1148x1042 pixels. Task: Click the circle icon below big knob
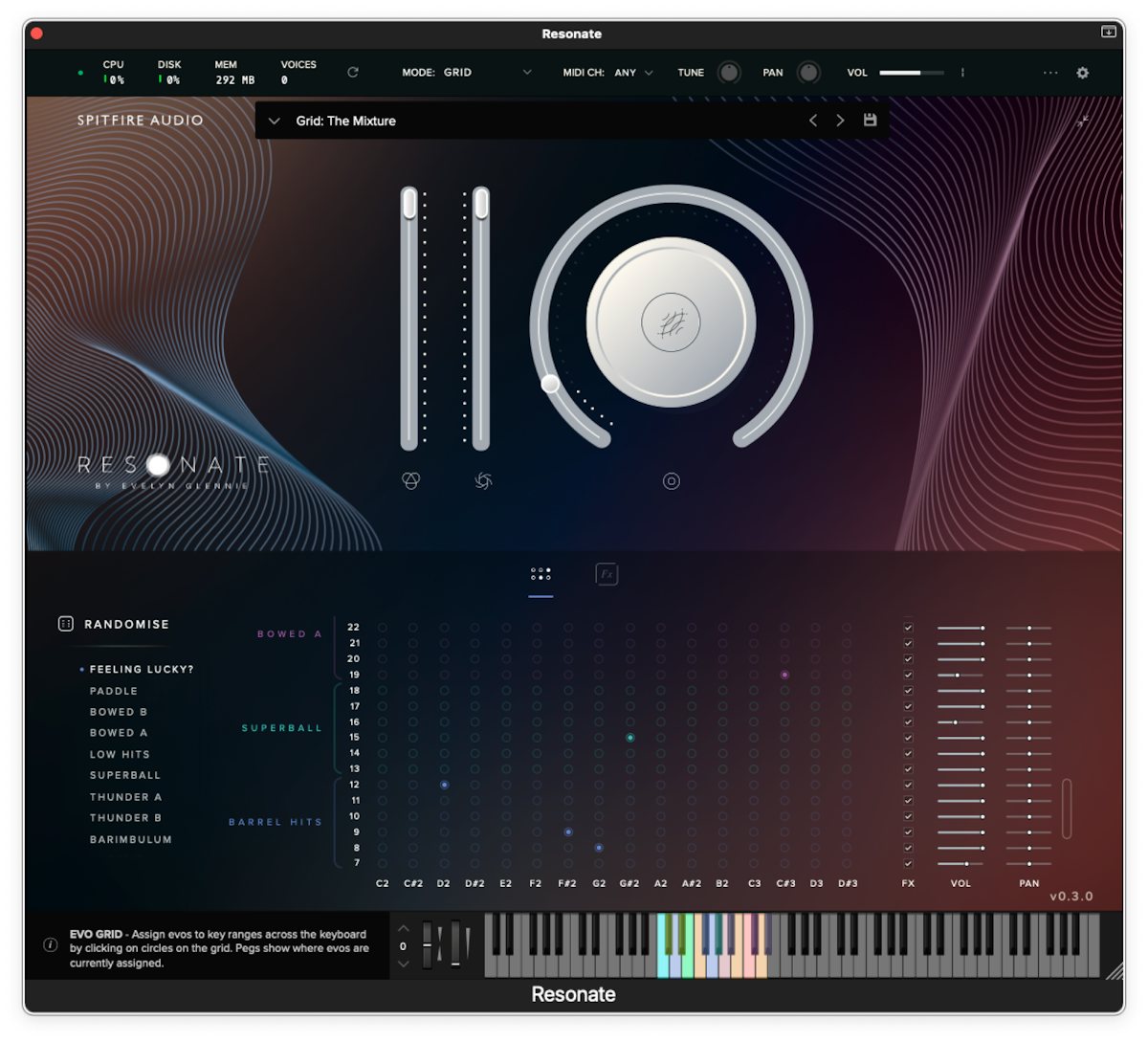pos(672,481)
